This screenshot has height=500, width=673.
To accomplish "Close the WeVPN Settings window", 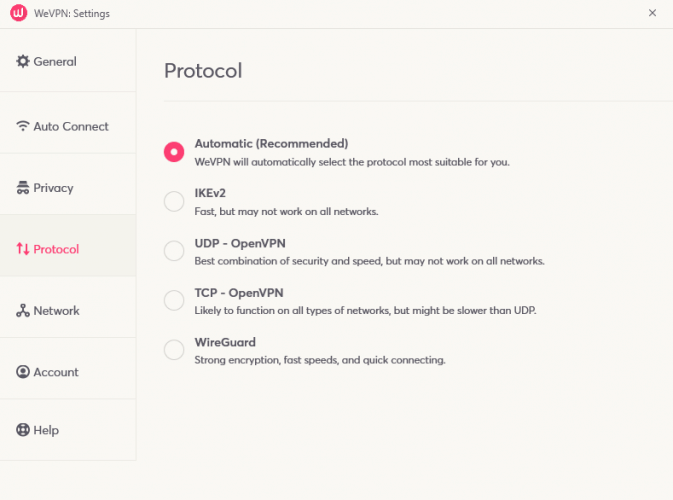I will 652,14.
